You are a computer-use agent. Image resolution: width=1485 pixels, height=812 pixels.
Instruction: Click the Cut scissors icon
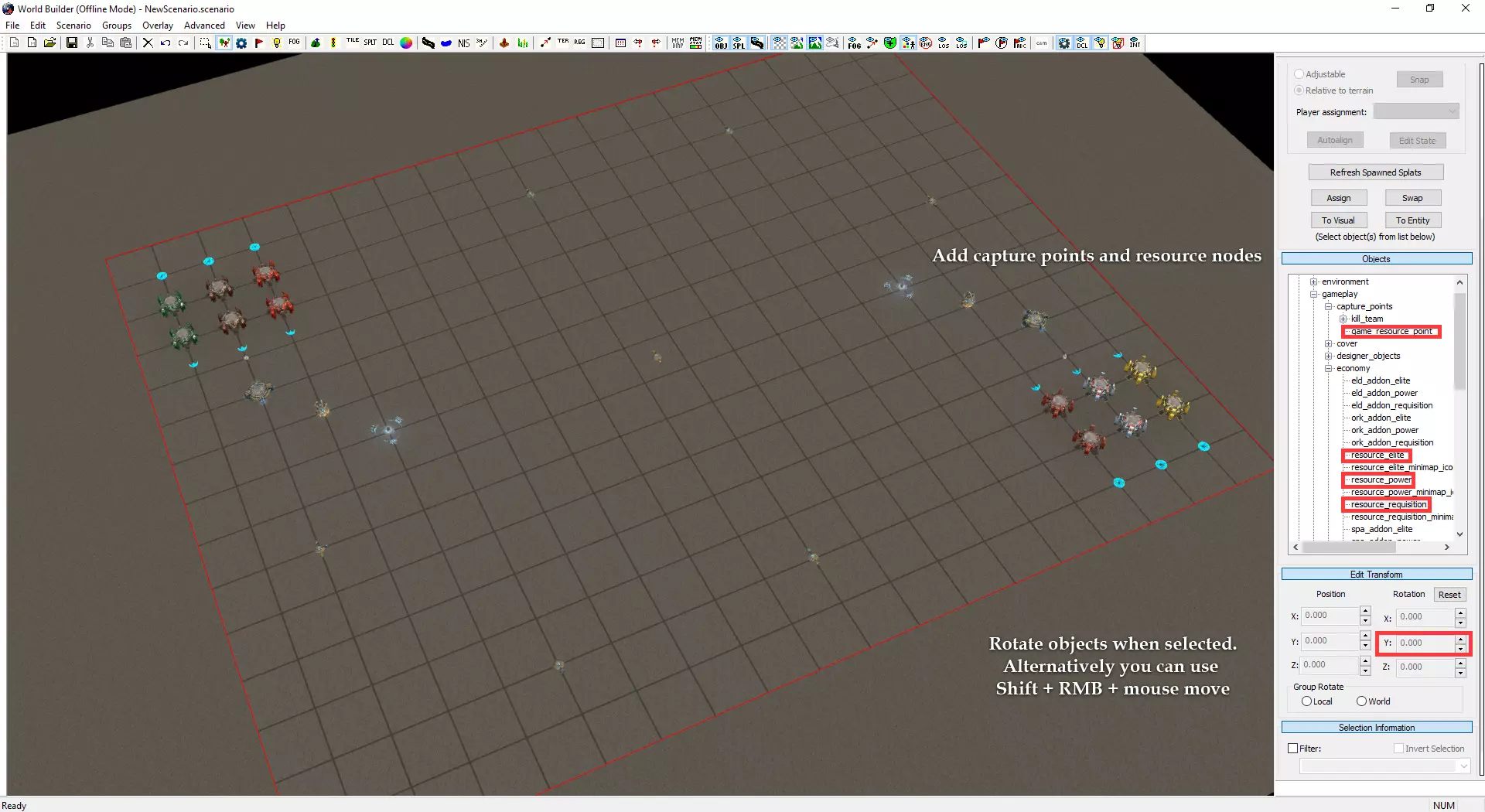[x=90, y=43]
